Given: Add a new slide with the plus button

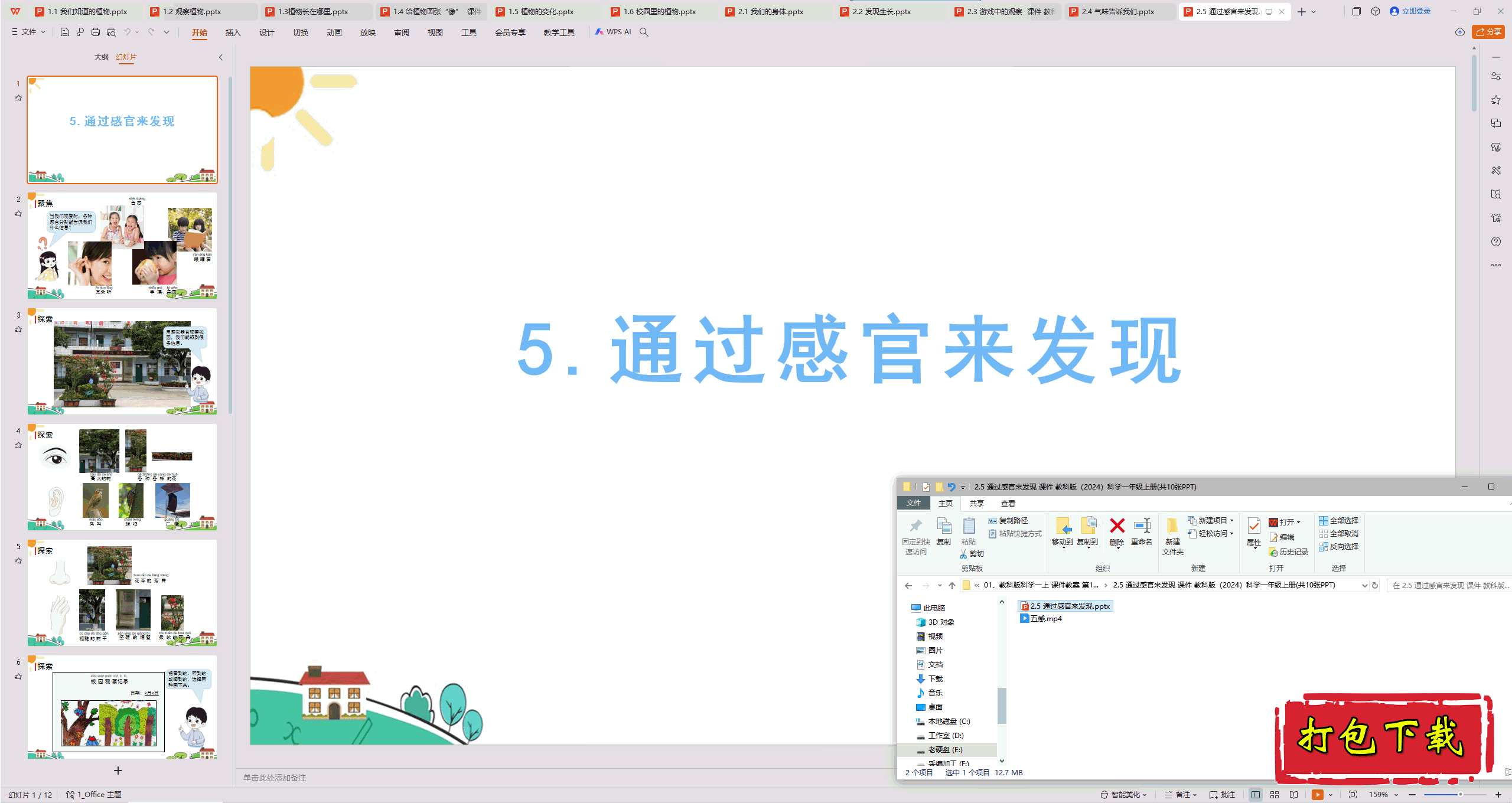Looking at the screenshot, I should 118,771.
